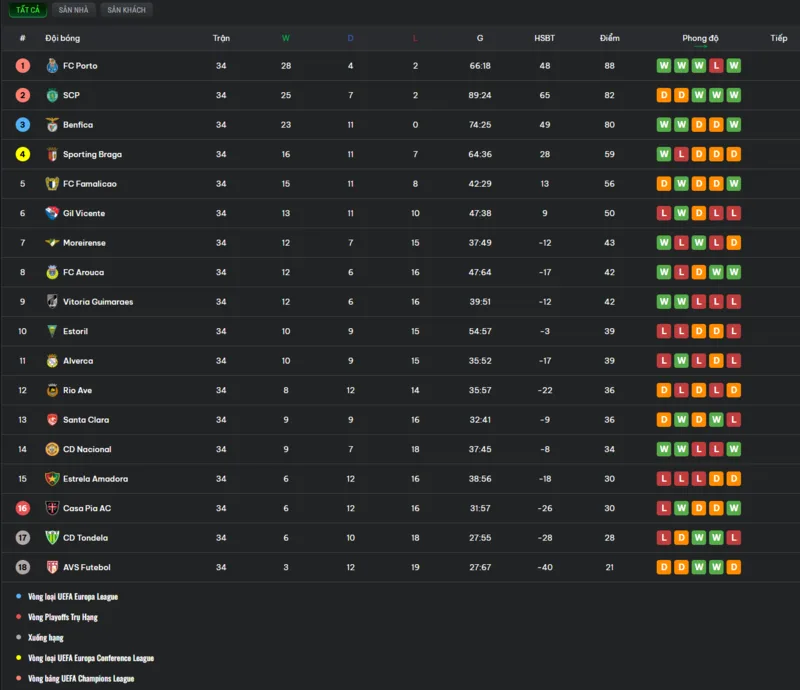This screenshot has height=690, width=800.
Task: Click the Vòng loại UEFA Europa League legend
Action: pyautogui.click(x=73, y=597)
